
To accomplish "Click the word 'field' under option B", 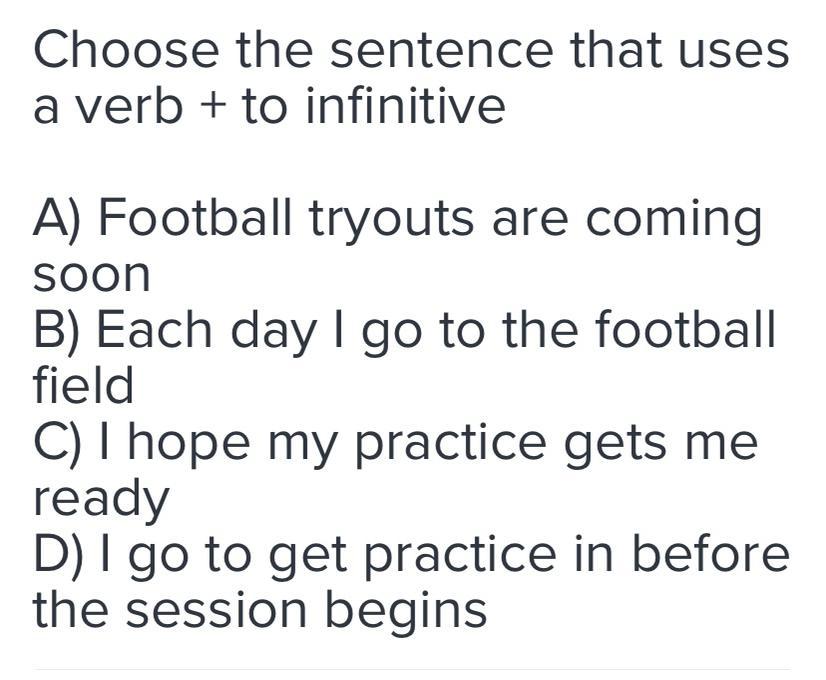I will coord(84,385).
